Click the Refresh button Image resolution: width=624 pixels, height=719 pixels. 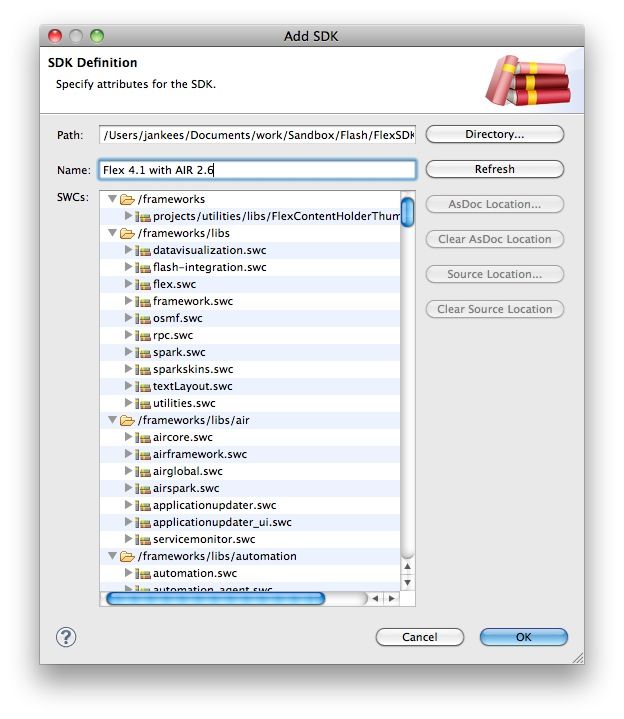pyautogui.click(x=494, y=169)
